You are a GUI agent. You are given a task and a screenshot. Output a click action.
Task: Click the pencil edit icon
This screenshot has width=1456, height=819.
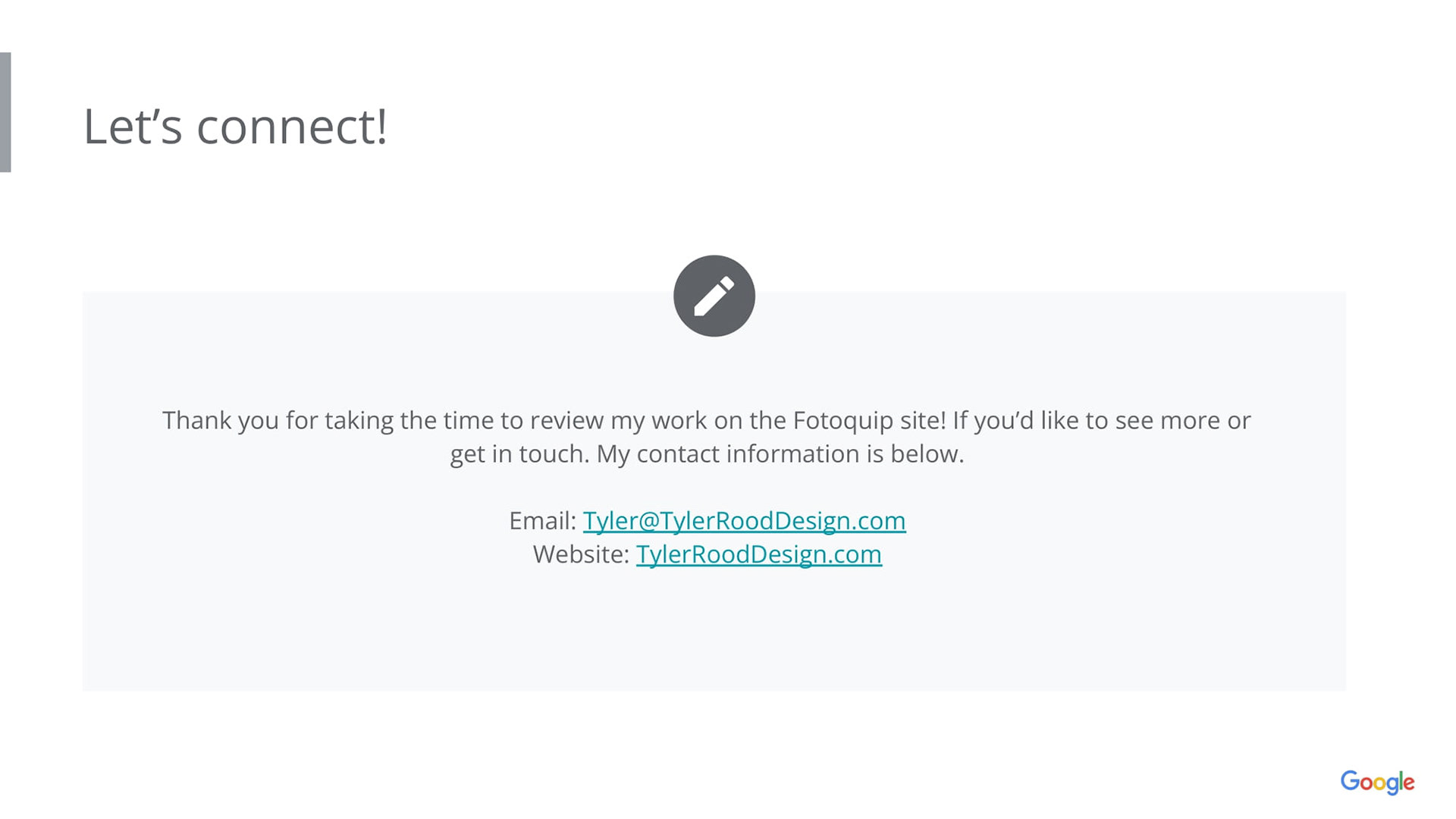(714, 296)
